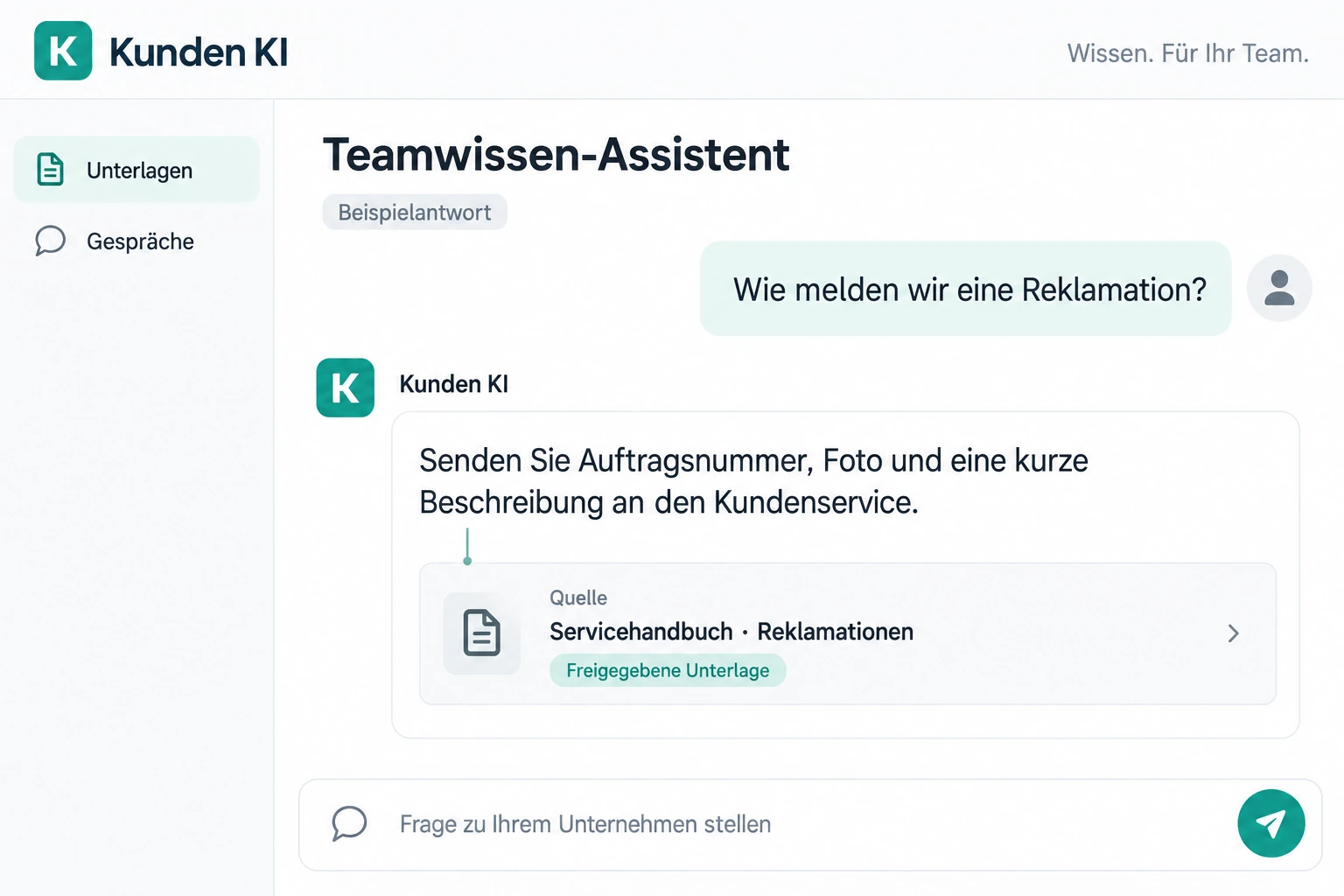
Task: Expand the source card chevron arrow
Action: pyautogui.click(x=1233, y=633)
